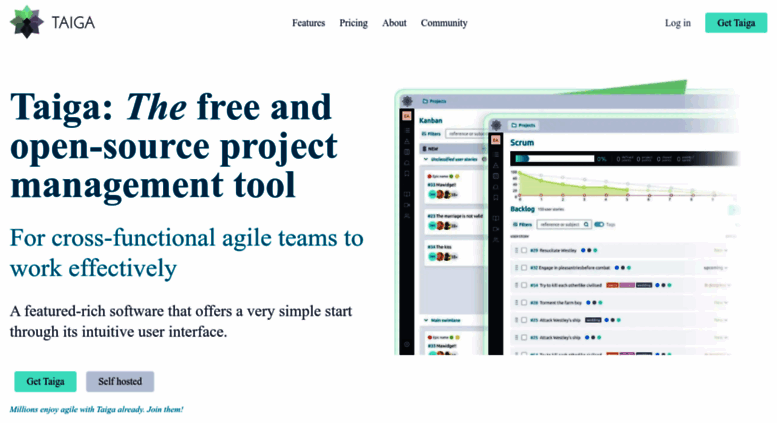Click the Kanban Filters button
The image size is (777, 423).
(x=431, y=134)
